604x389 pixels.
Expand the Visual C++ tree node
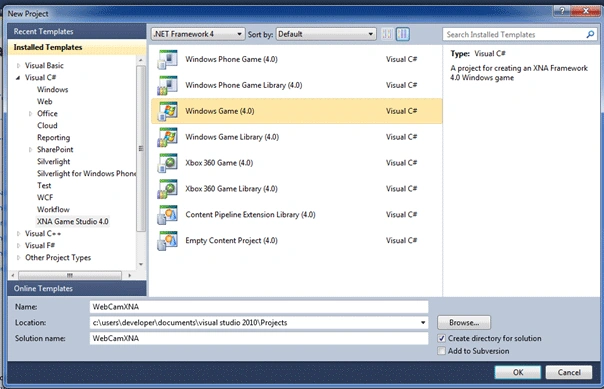[x=18, y=233]
